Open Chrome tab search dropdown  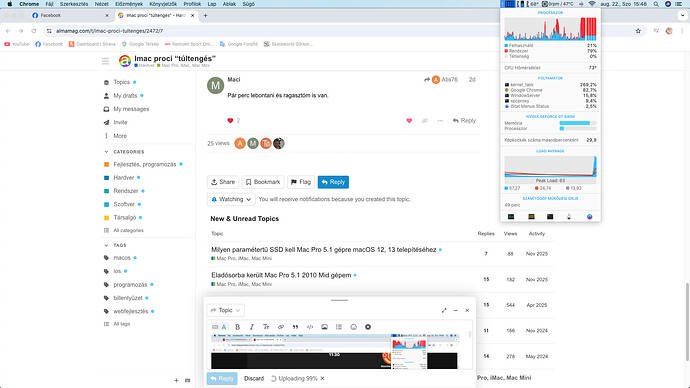click(x=682, y=15)
